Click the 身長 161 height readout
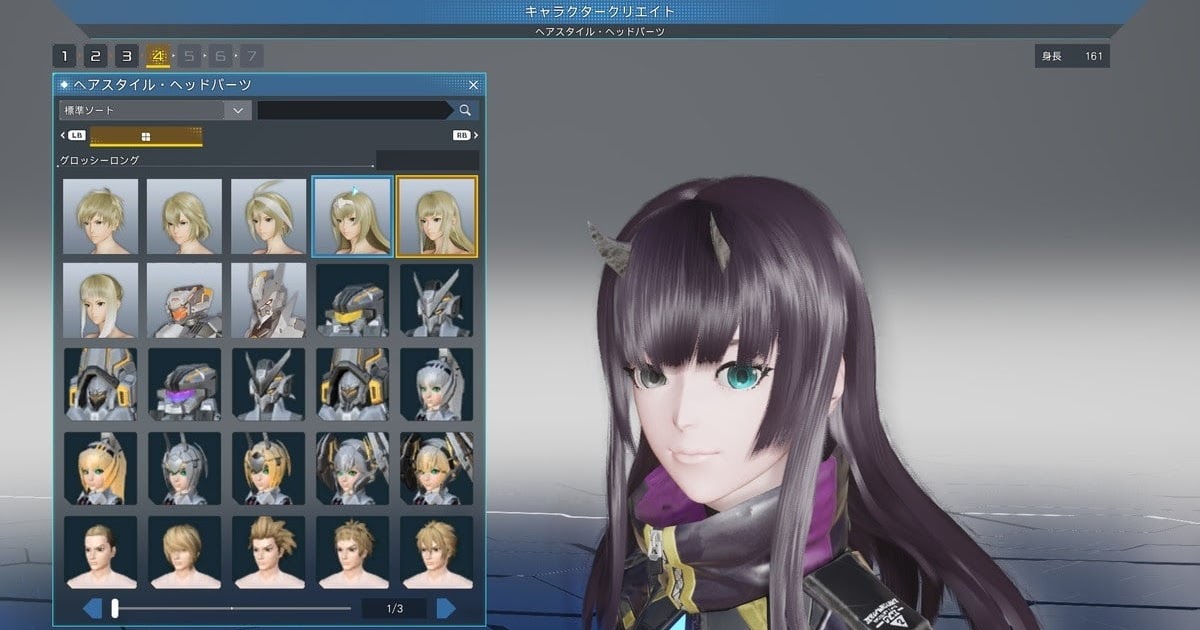Image resolution: width=1200 pixels, height=630 pixels. (x=1072, y=56)
